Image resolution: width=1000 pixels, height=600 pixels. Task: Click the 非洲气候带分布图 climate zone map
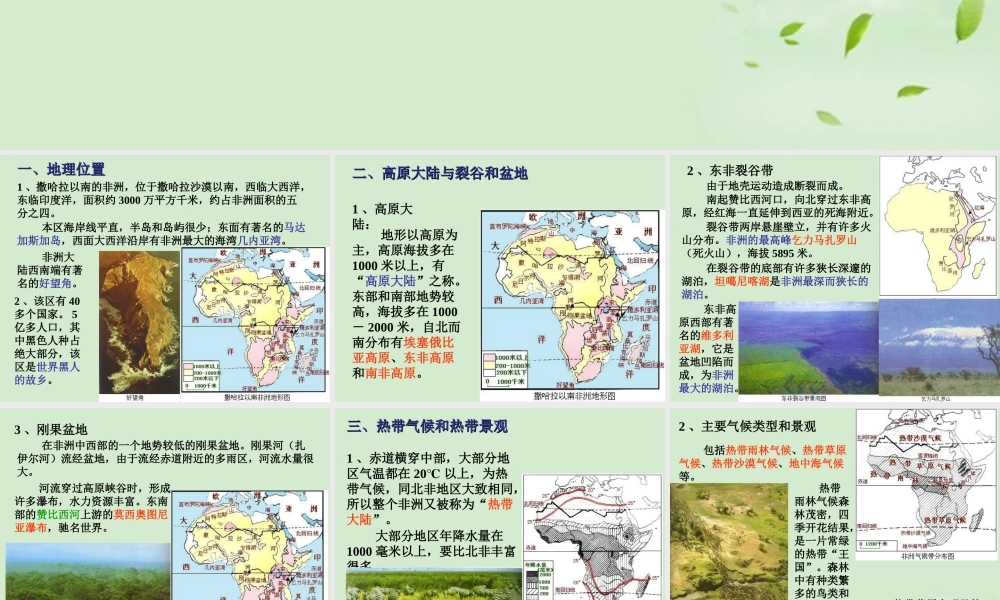pyautogui.click(x=925, y=481)
